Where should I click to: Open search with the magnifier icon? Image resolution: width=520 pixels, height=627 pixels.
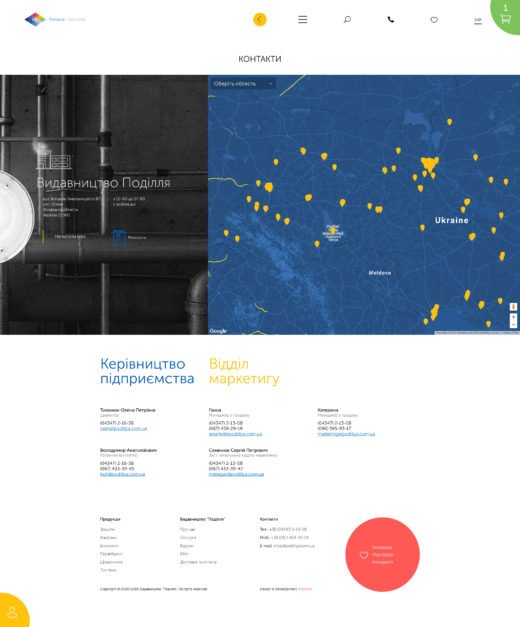[x=347, y=19]
